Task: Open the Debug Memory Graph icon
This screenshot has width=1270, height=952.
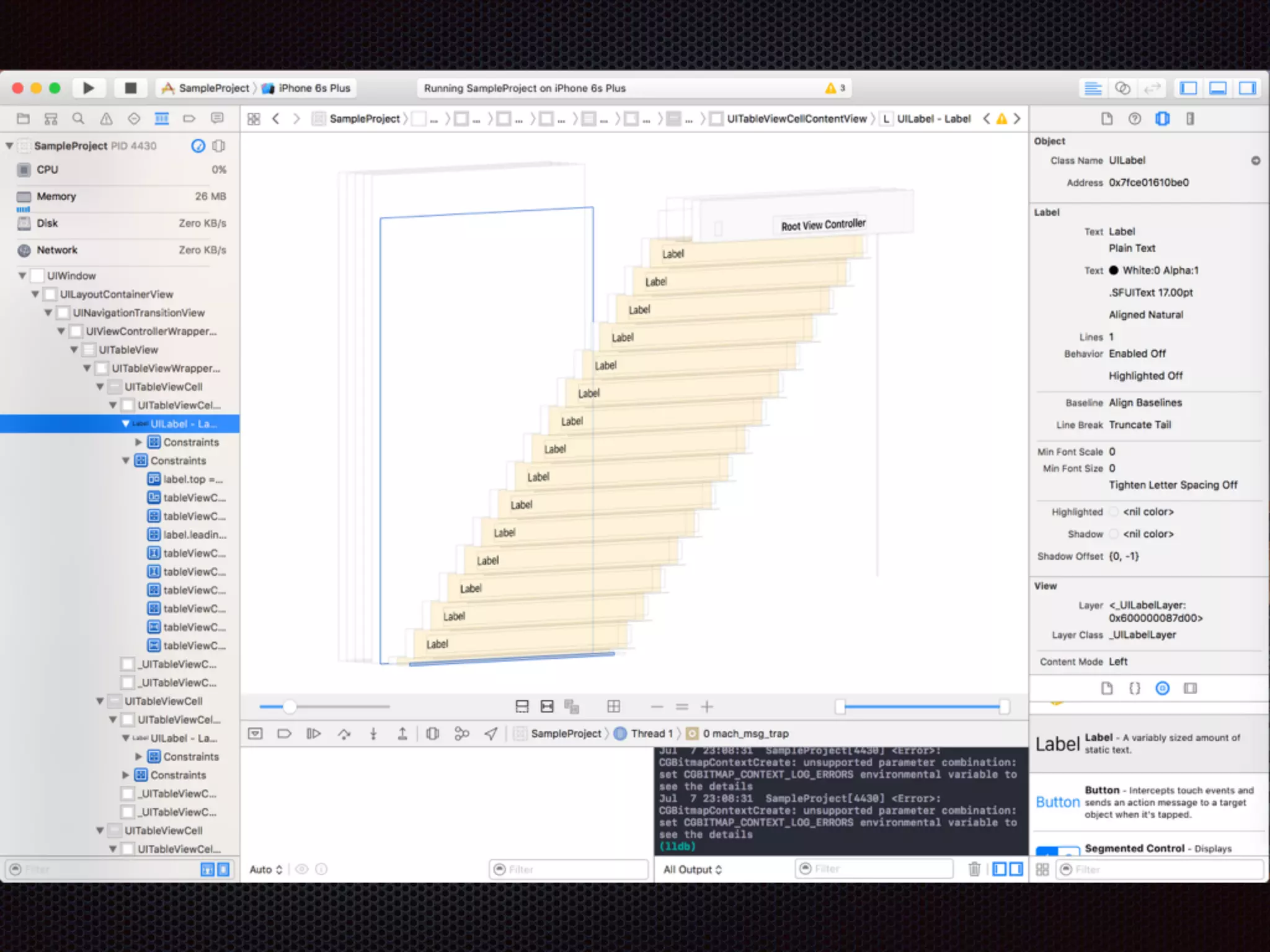Action: click(461, 734)
